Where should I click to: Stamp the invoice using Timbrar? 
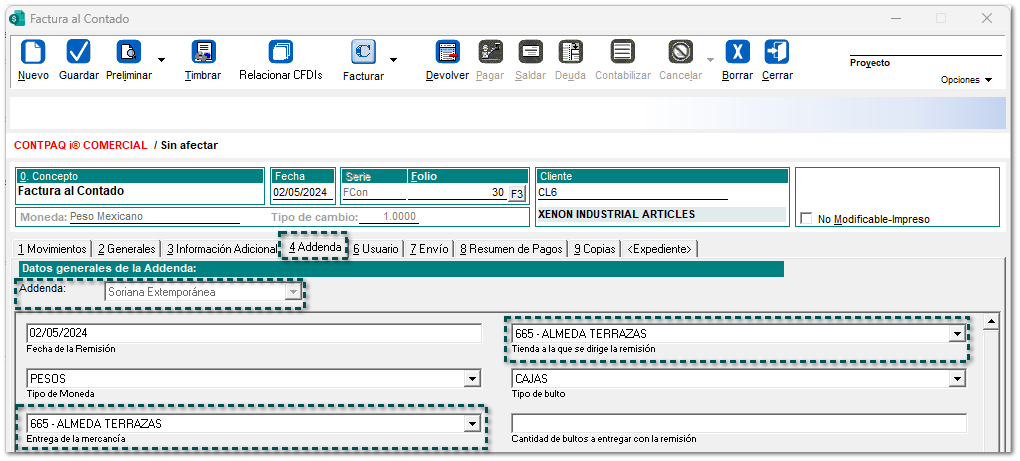pyautogui.click(x=203, y=52)
